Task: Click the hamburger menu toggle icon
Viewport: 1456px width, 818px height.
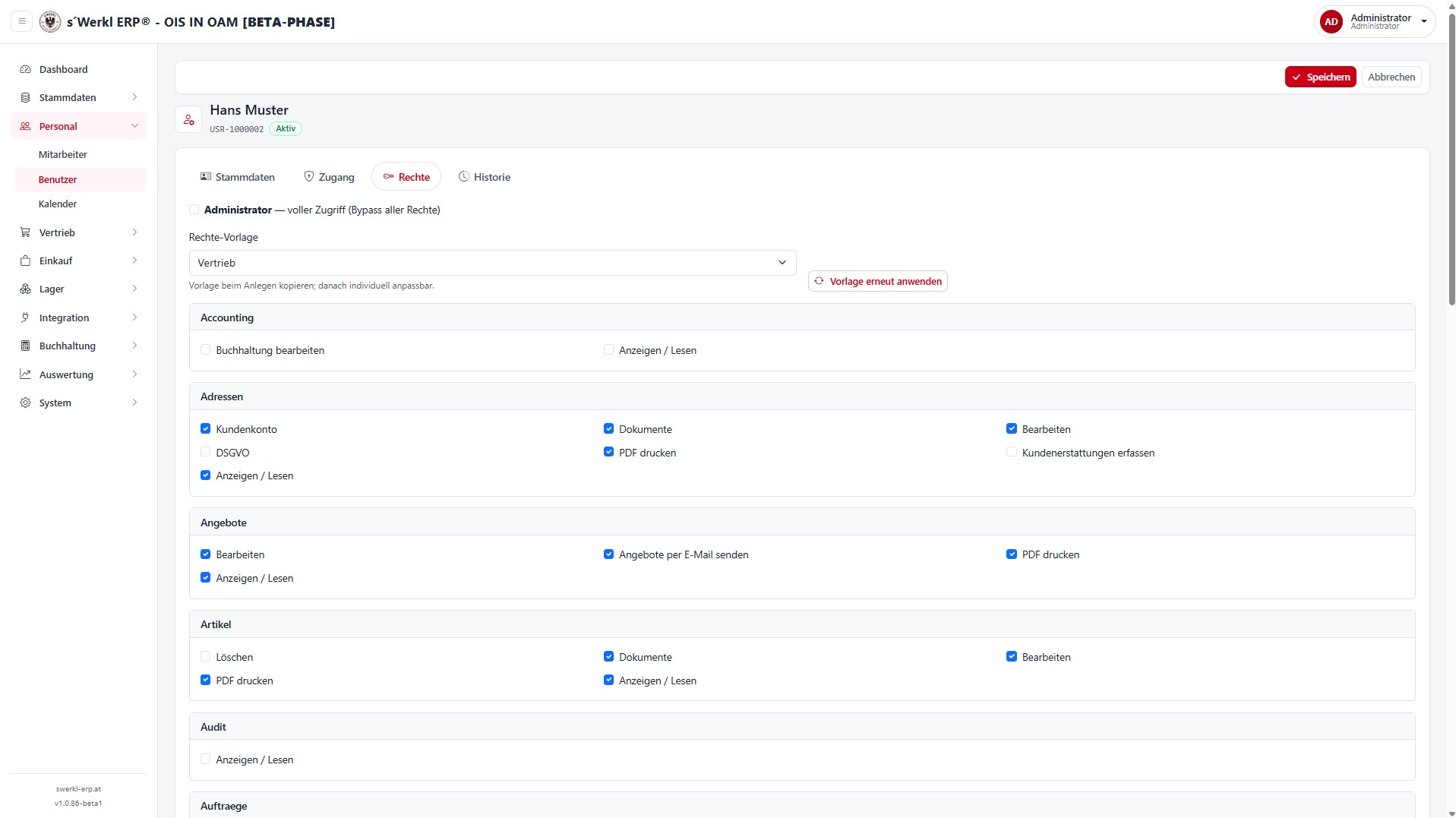Action: coord(22,21)
